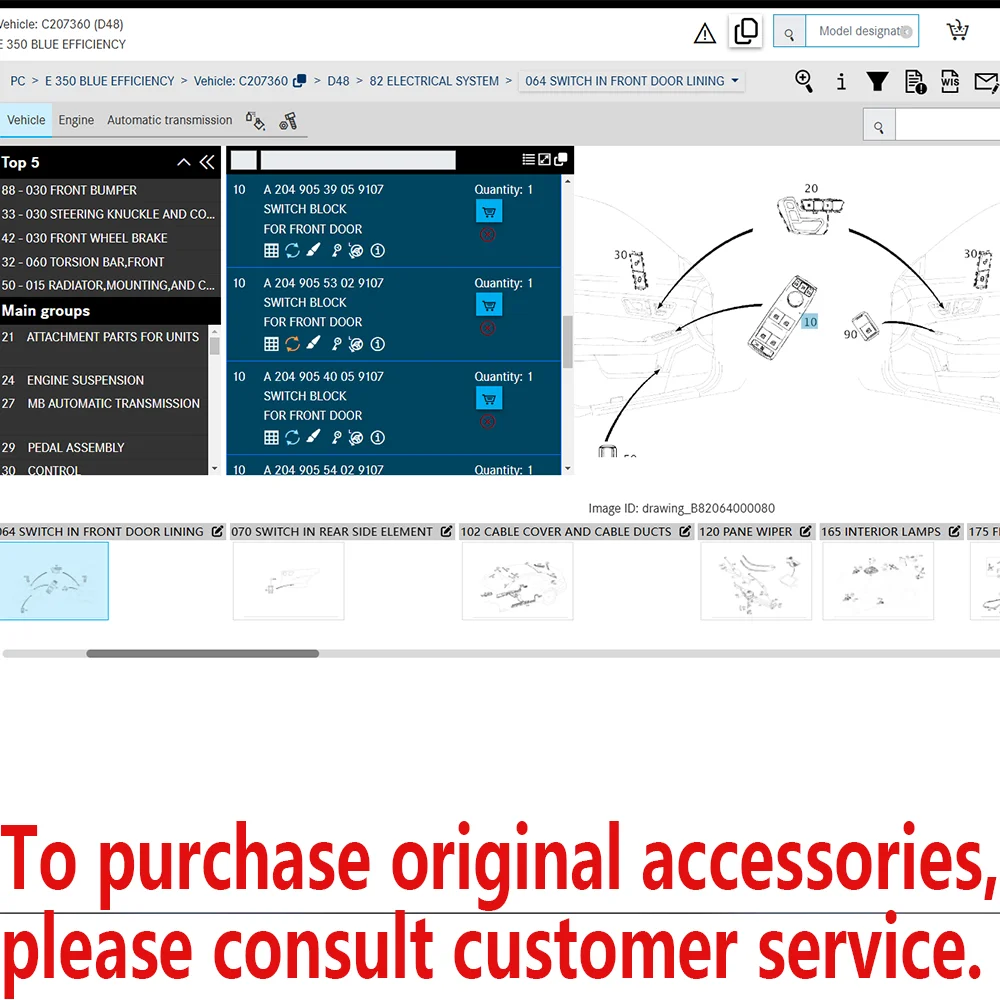Click paintbrush icon for A 204 905 40 05 9107

(312, 438)
